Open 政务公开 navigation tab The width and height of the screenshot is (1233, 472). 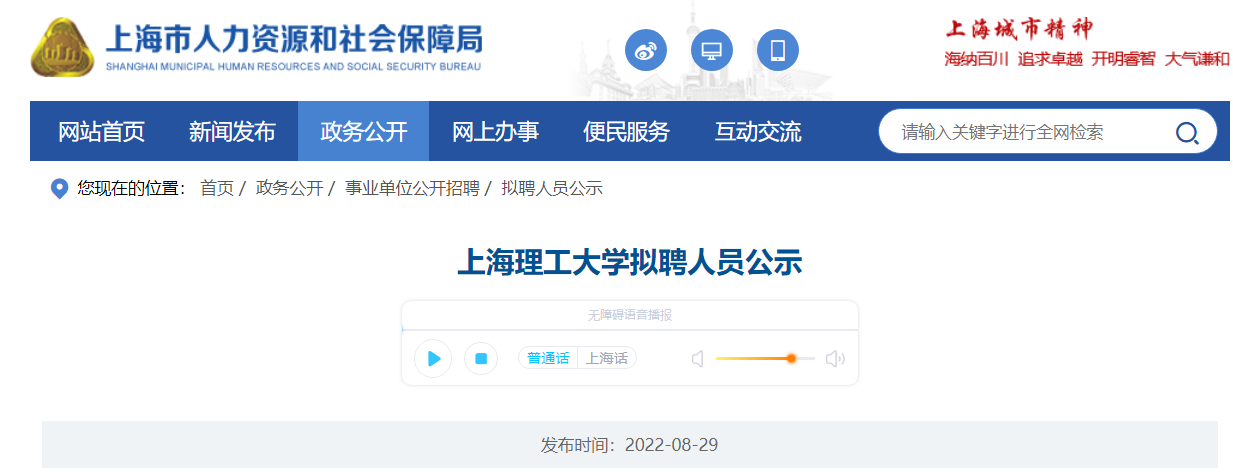pos(364,132)
